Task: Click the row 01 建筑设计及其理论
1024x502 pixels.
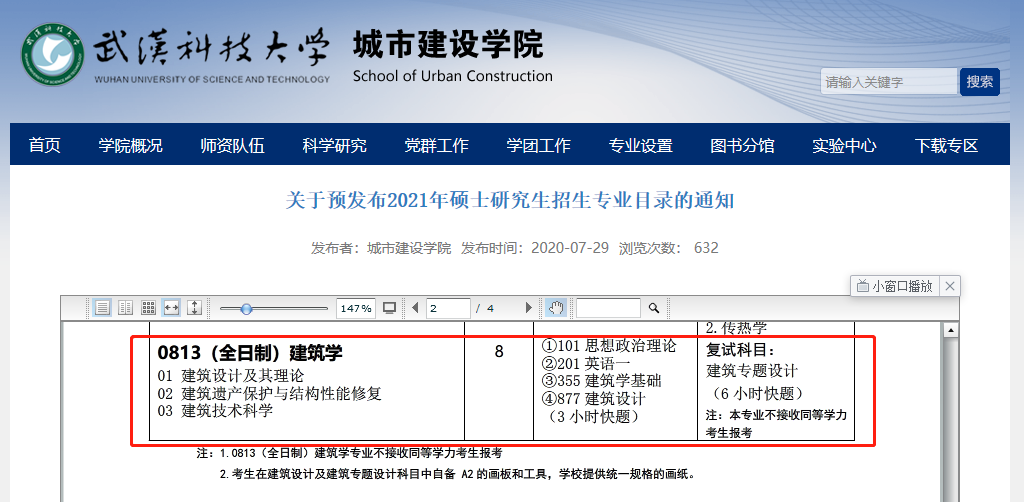Action: click(231, 376)
